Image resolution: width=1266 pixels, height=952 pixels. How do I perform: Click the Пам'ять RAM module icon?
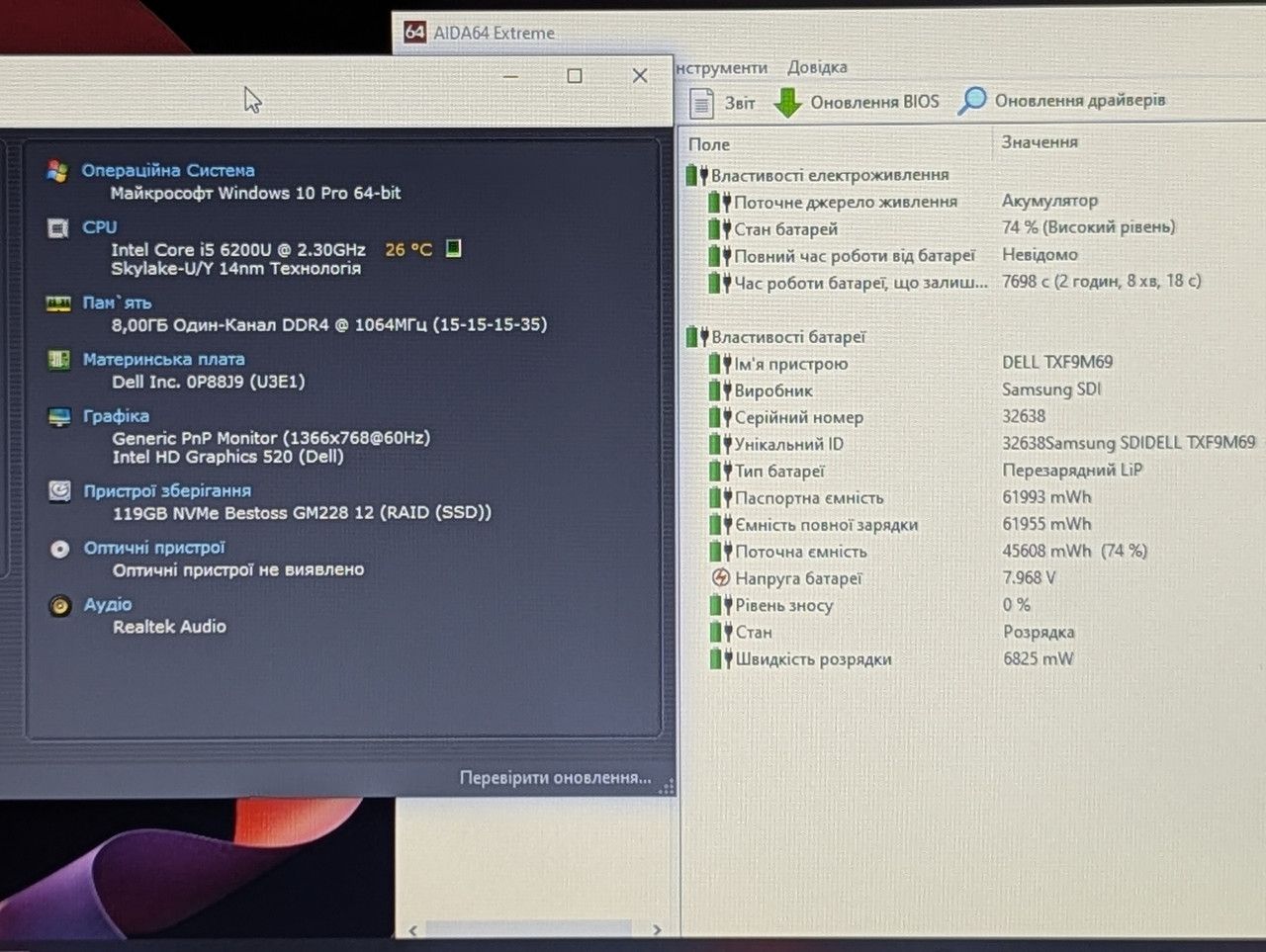[x=58, y=303]
